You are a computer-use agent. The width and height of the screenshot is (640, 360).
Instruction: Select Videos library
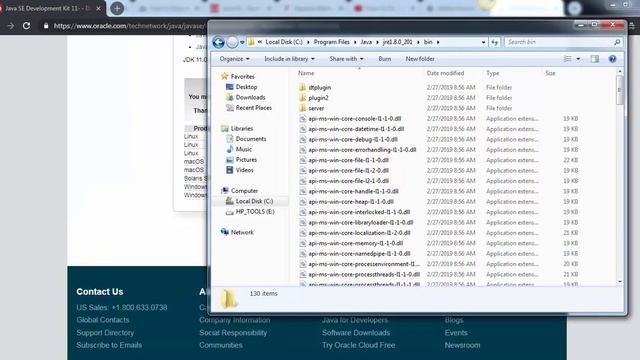[x=244, y=170]
